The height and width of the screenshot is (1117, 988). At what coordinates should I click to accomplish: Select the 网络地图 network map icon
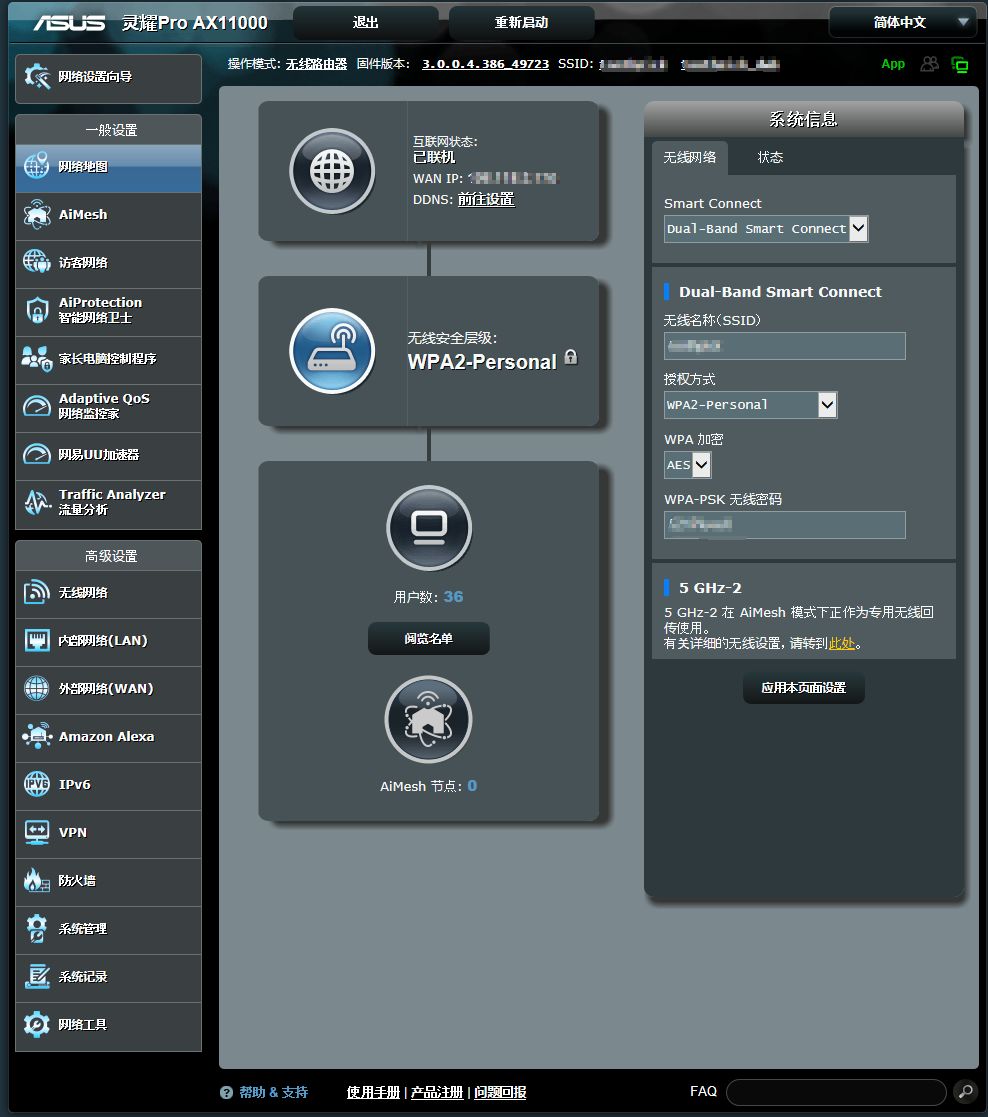[37, 166]
